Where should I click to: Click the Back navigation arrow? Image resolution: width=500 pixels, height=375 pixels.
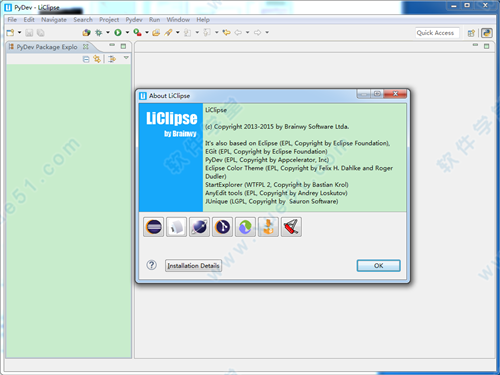pos(238,32)
